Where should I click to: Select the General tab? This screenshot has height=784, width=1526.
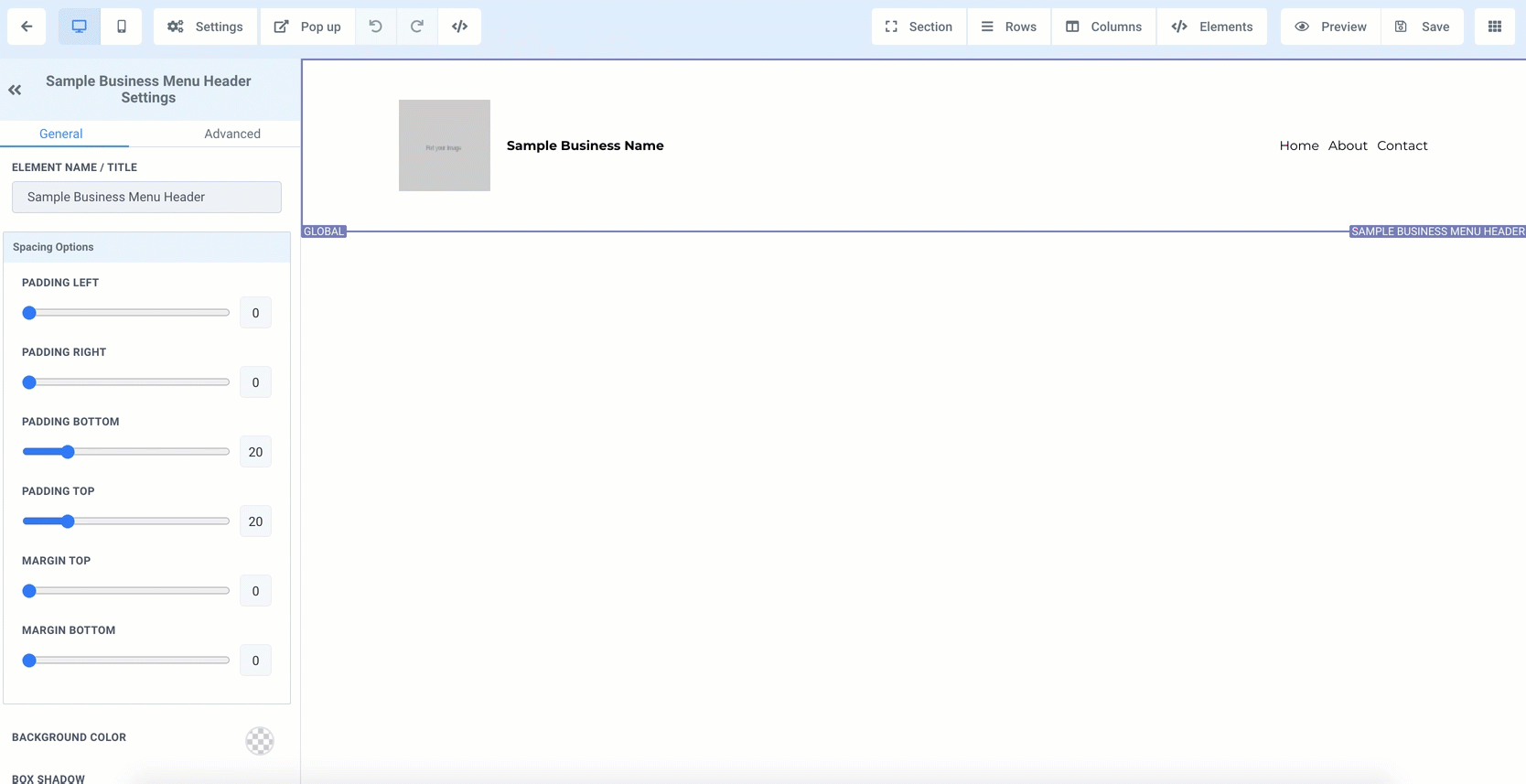(x=61, y=134)
